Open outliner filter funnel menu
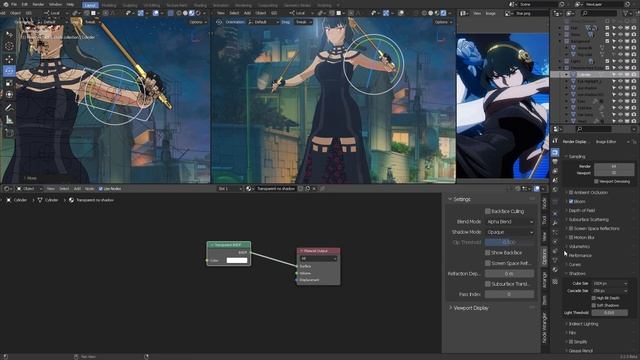Viewport: 640px width, 360px height. click(627, 13)
